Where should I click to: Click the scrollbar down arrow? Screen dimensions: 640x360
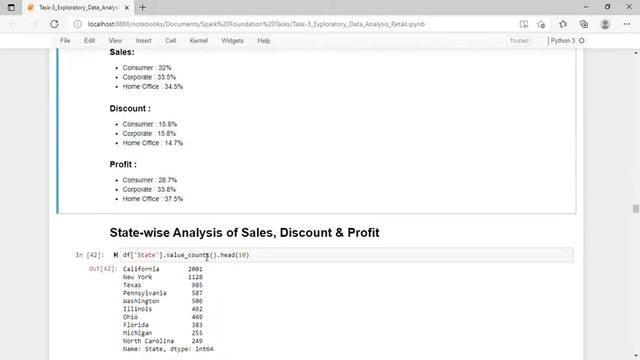click(x=636, y=356)
